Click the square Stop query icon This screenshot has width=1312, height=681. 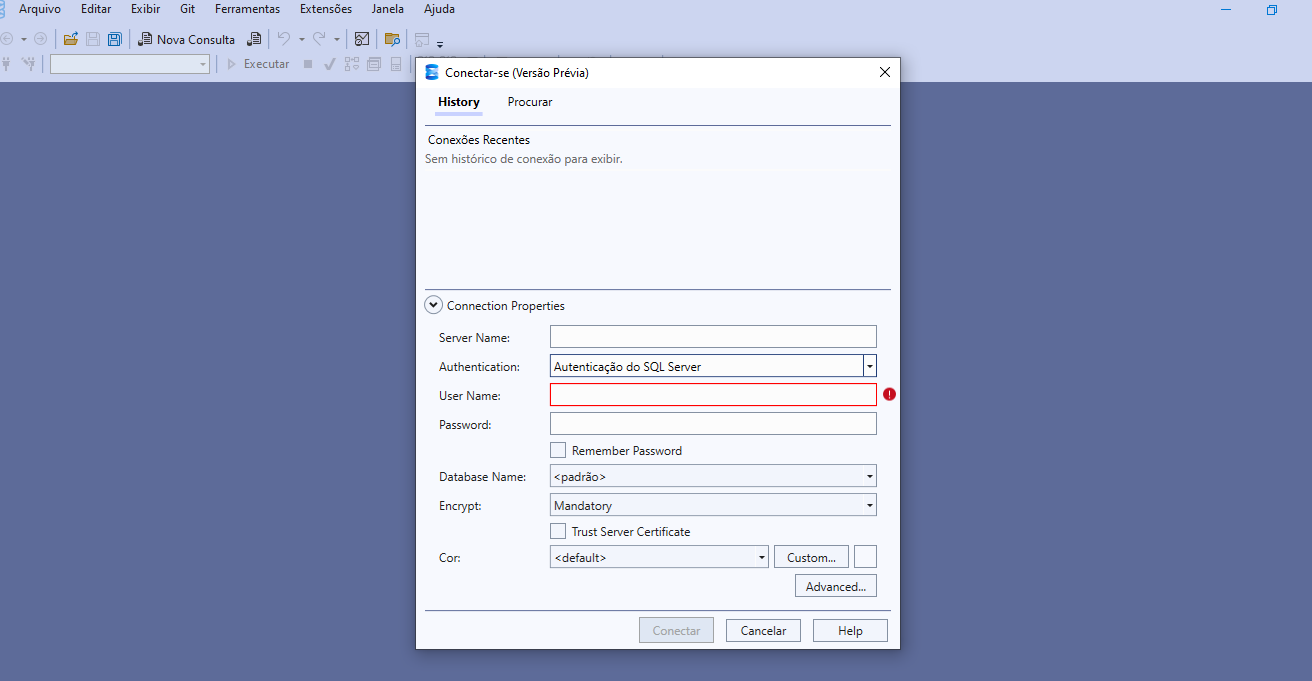click(x=308, y=64)
